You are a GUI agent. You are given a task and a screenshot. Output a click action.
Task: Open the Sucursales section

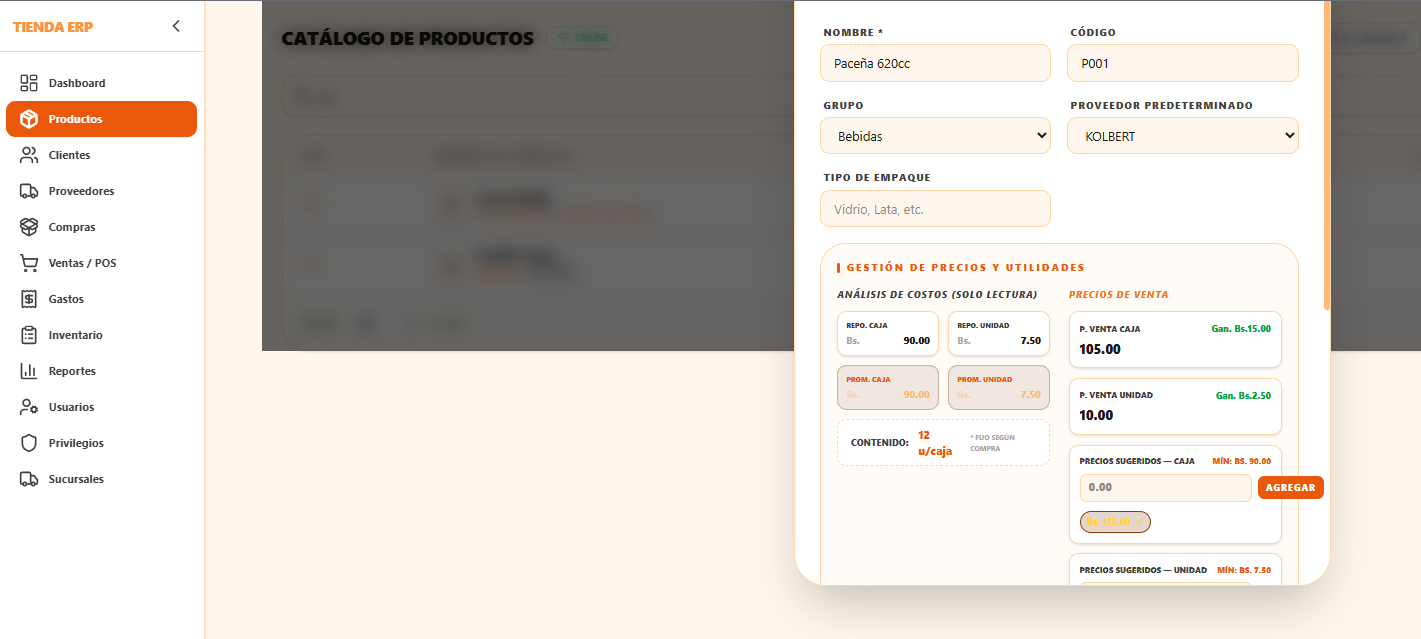(101, 479)
